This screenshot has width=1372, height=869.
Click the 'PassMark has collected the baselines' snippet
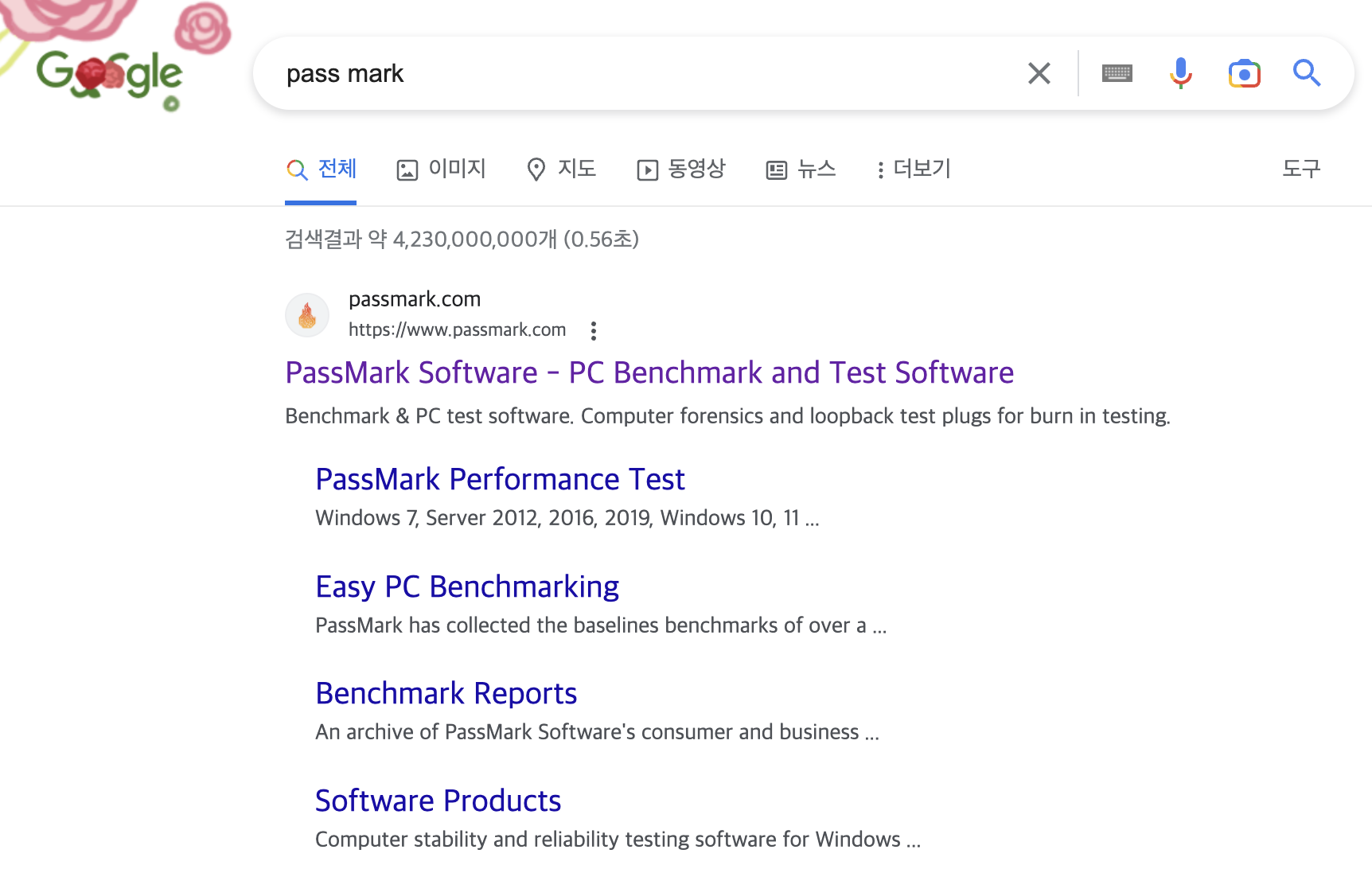601,625
